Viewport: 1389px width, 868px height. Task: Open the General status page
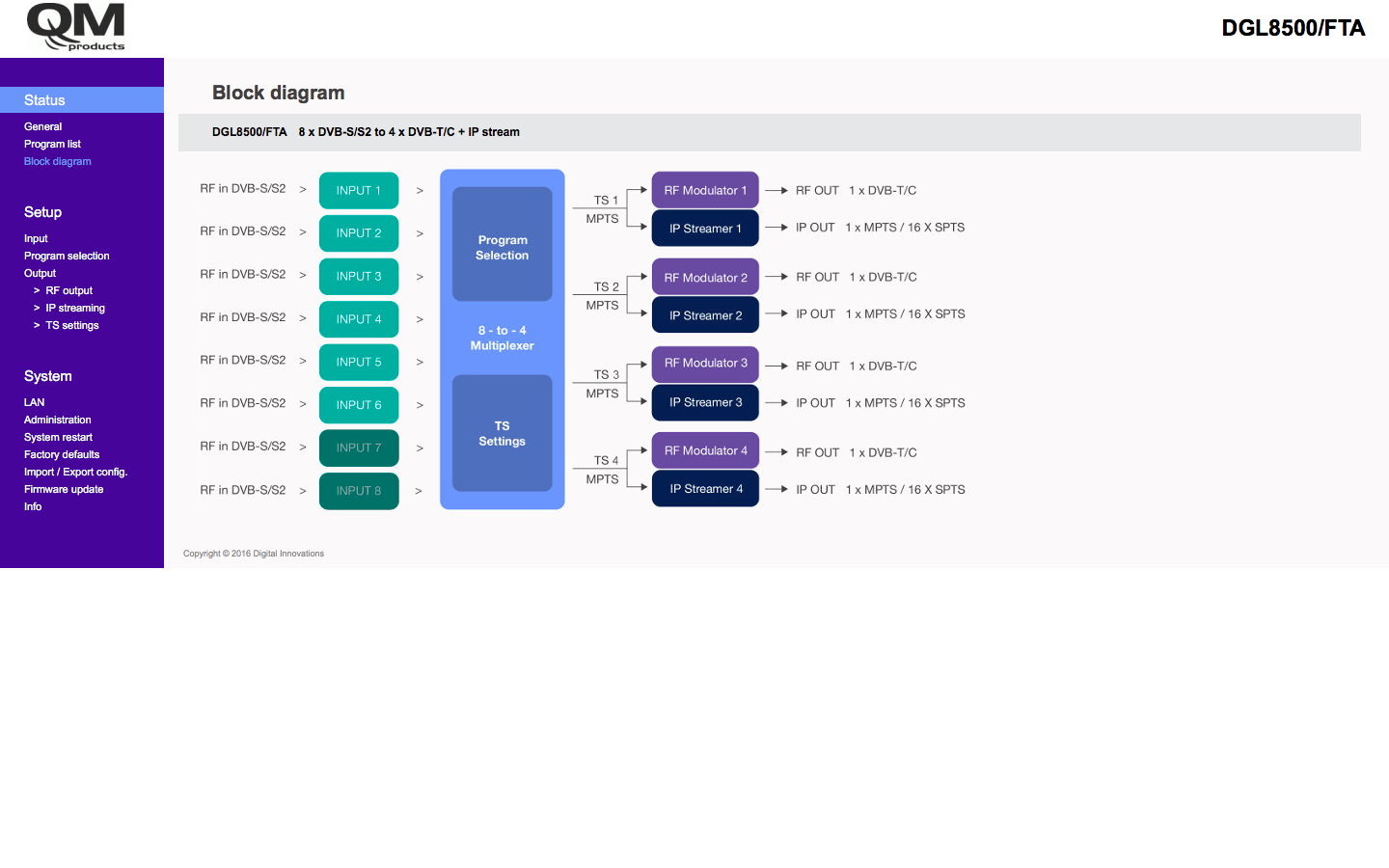tap(43, 126)
